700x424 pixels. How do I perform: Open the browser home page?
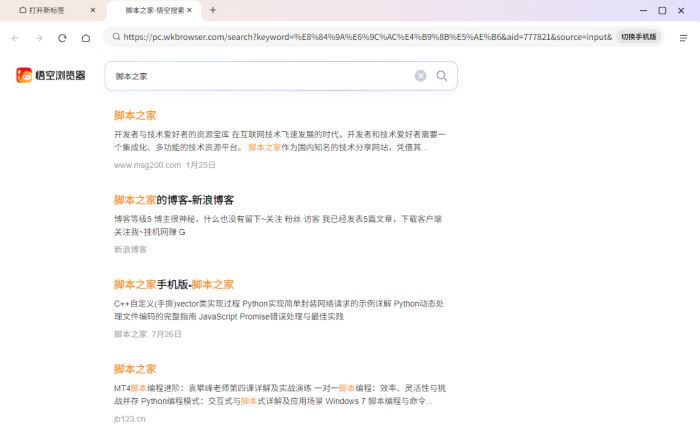click(86, 38)
